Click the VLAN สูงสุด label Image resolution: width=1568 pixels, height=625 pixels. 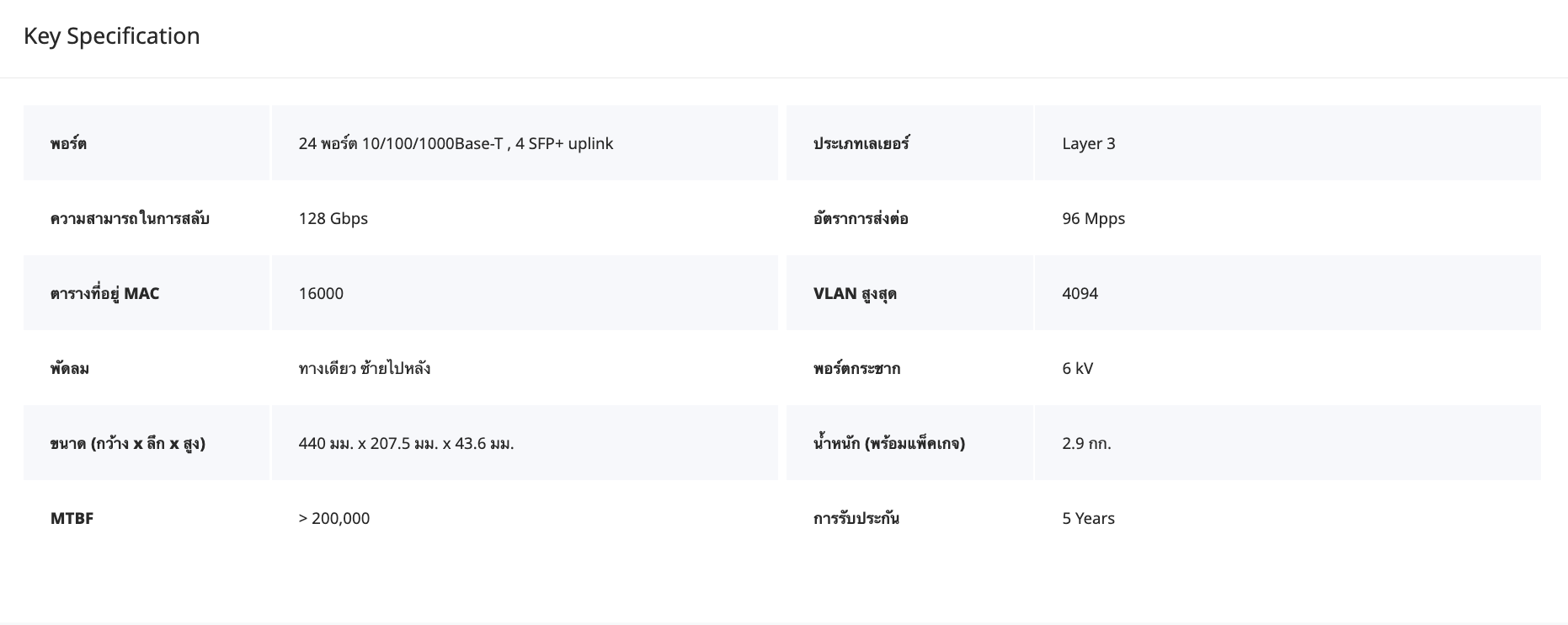855,293
